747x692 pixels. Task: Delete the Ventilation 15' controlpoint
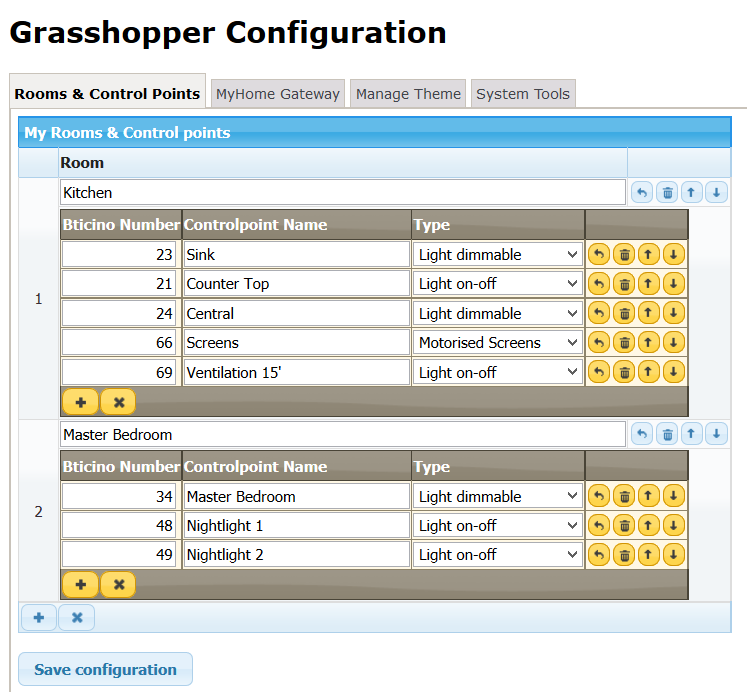click(x=624, y=372)
